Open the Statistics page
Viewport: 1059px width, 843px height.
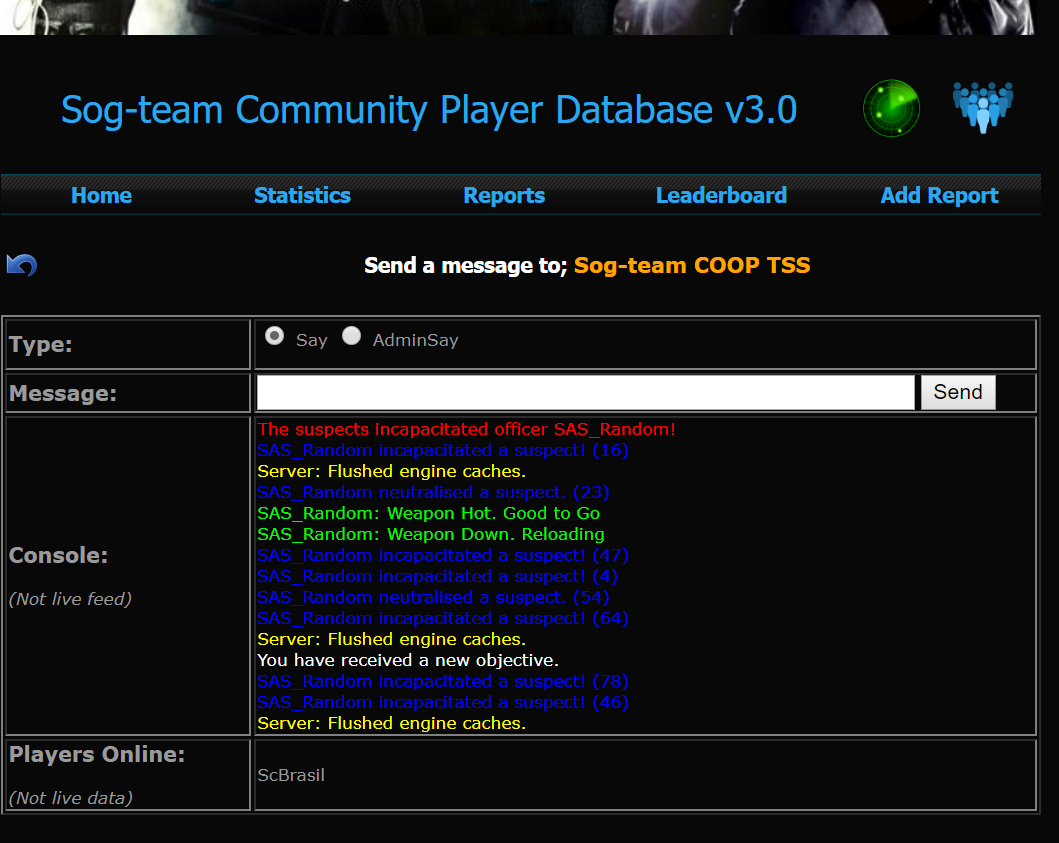point(302,195)
